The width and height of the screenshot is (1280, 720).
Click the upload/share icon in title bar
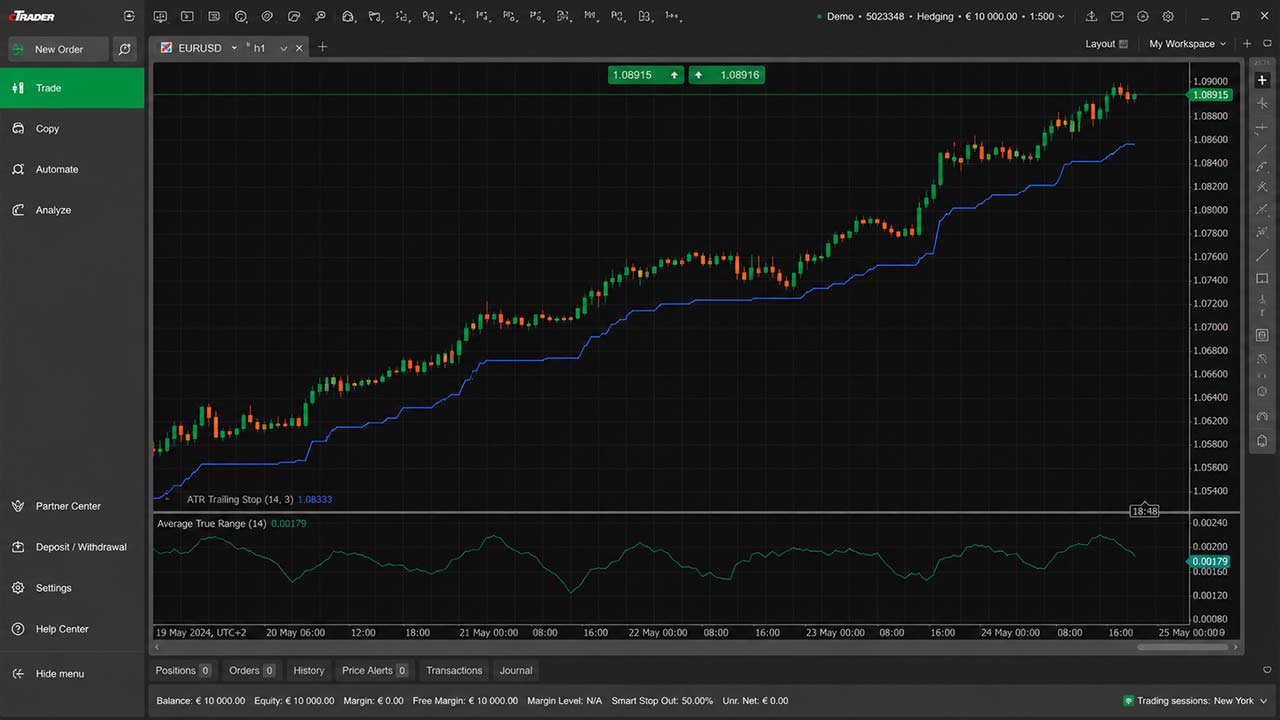(1091, 16)
